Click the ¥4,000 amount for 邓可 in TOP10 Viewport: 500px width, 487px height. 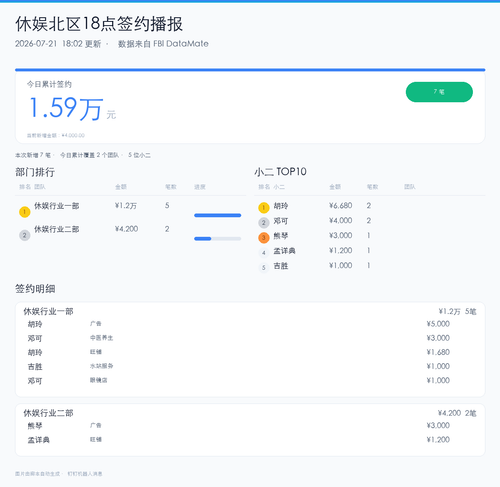pyautogui.click(x=340, y=220)
